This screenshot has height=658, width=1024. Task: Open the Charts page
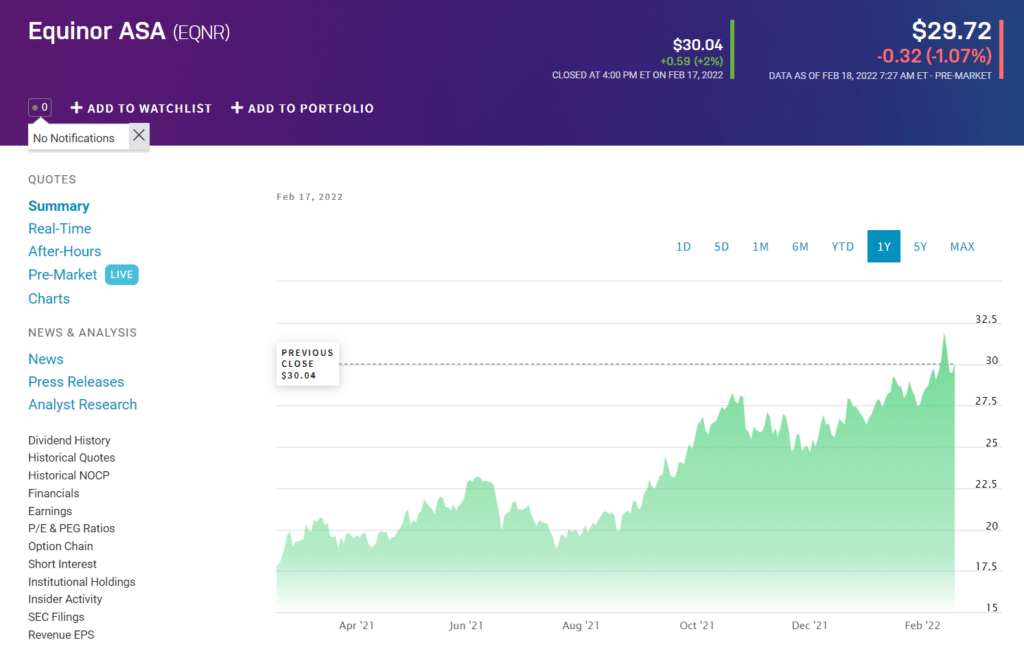[49, 299]
